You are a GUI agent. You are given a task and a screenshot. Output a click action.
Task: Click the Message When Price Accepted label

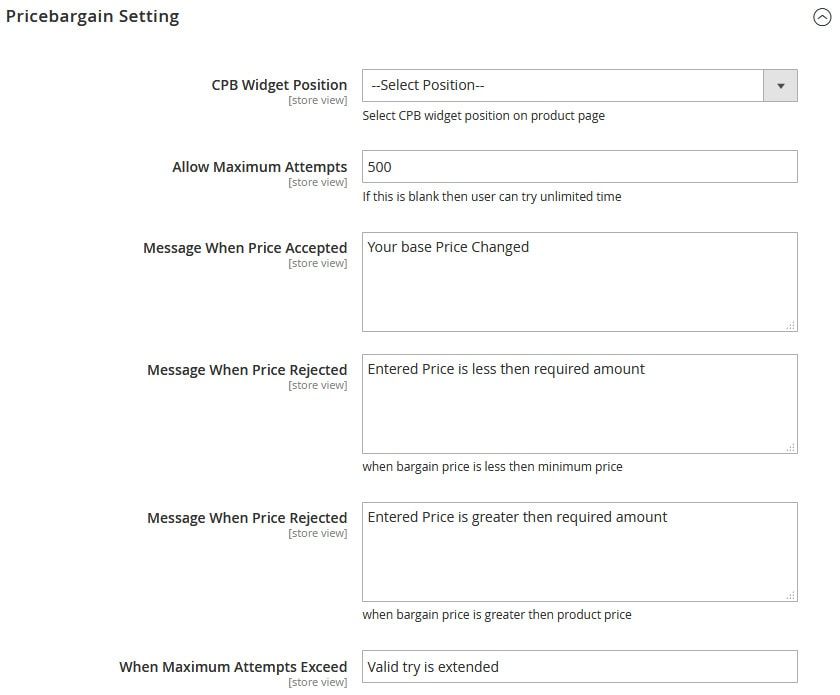[x=245, y=248]
